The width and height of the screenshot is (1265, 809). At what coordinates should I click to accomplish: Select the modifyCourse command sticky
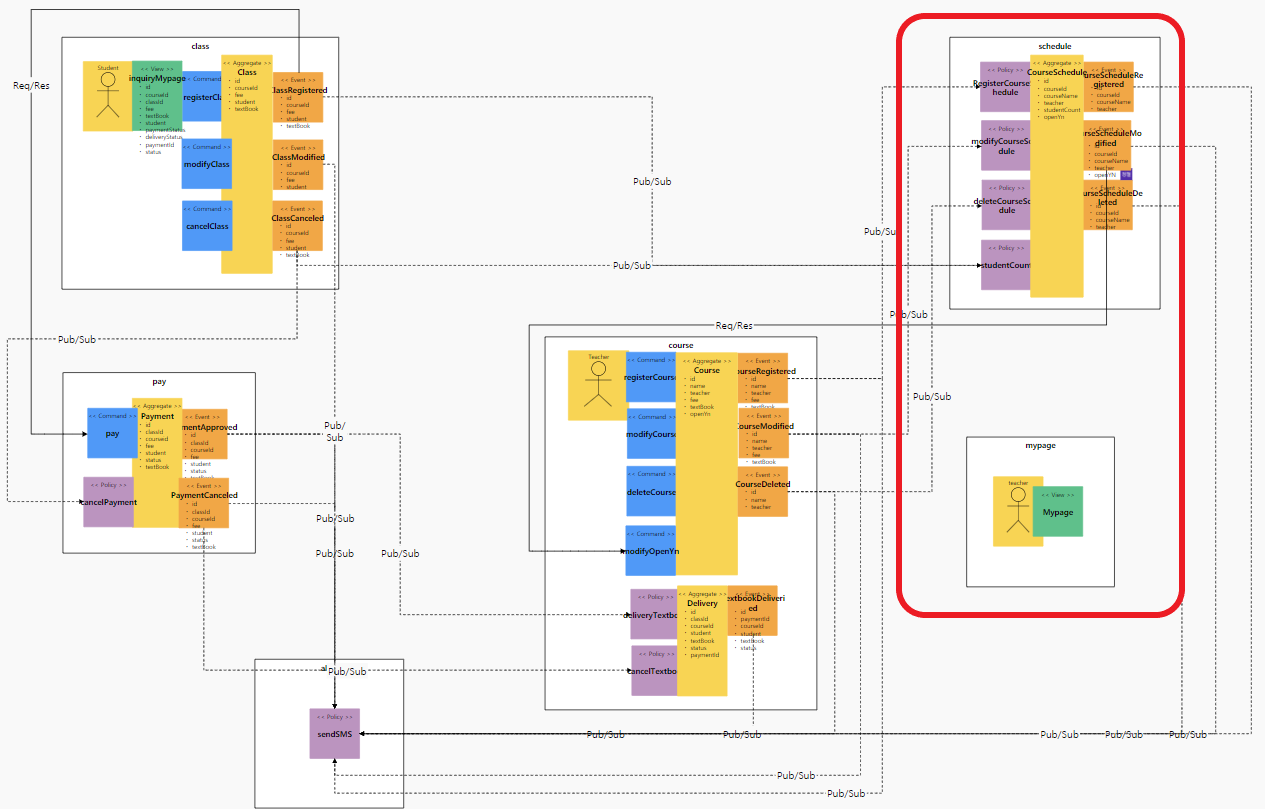[651, 433]
